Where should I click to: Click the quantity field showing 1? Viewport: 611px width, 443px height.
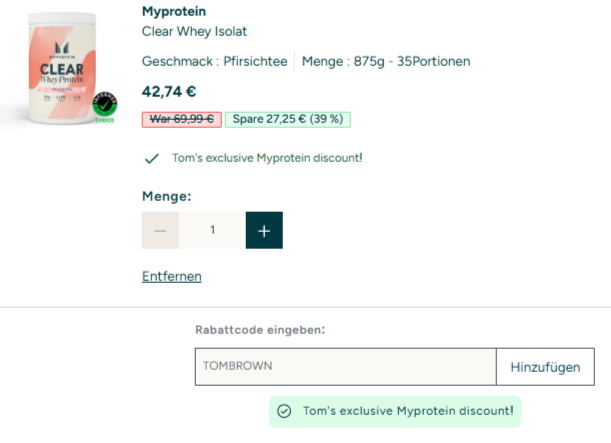tap(212, 230)
